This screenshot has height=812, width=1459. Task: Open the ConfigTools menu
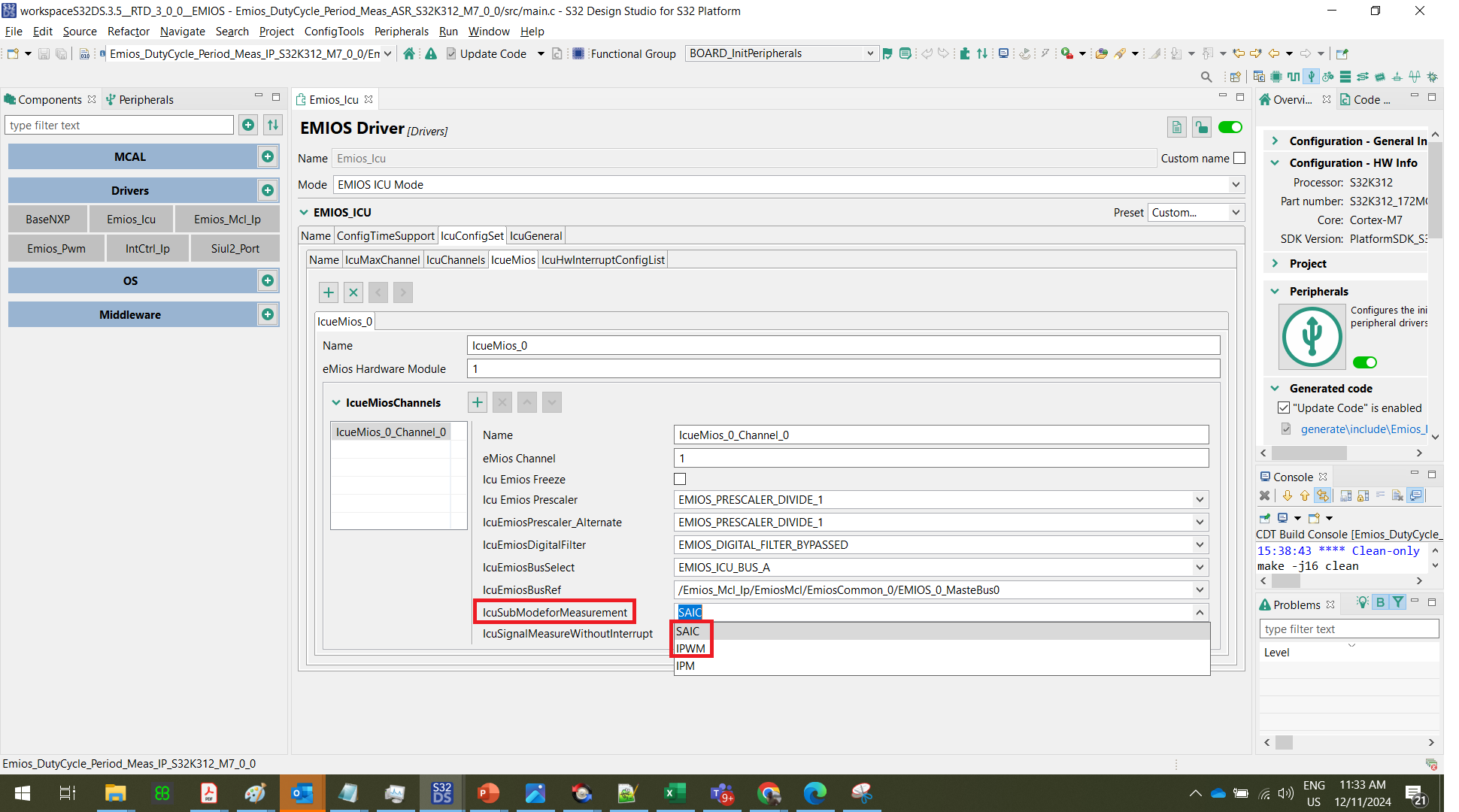click(334, 32)
